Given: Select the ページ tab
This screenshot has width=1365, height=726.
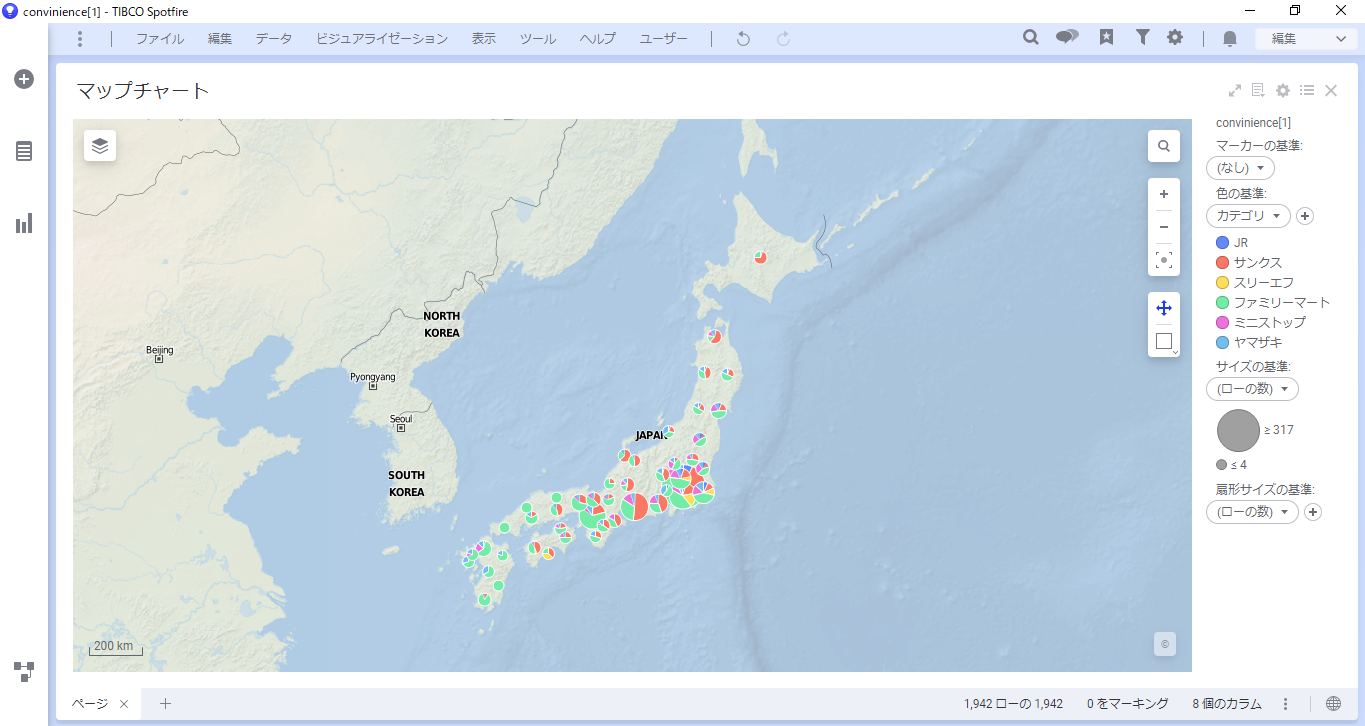Looking at the screenshot, I should point(89,704).
